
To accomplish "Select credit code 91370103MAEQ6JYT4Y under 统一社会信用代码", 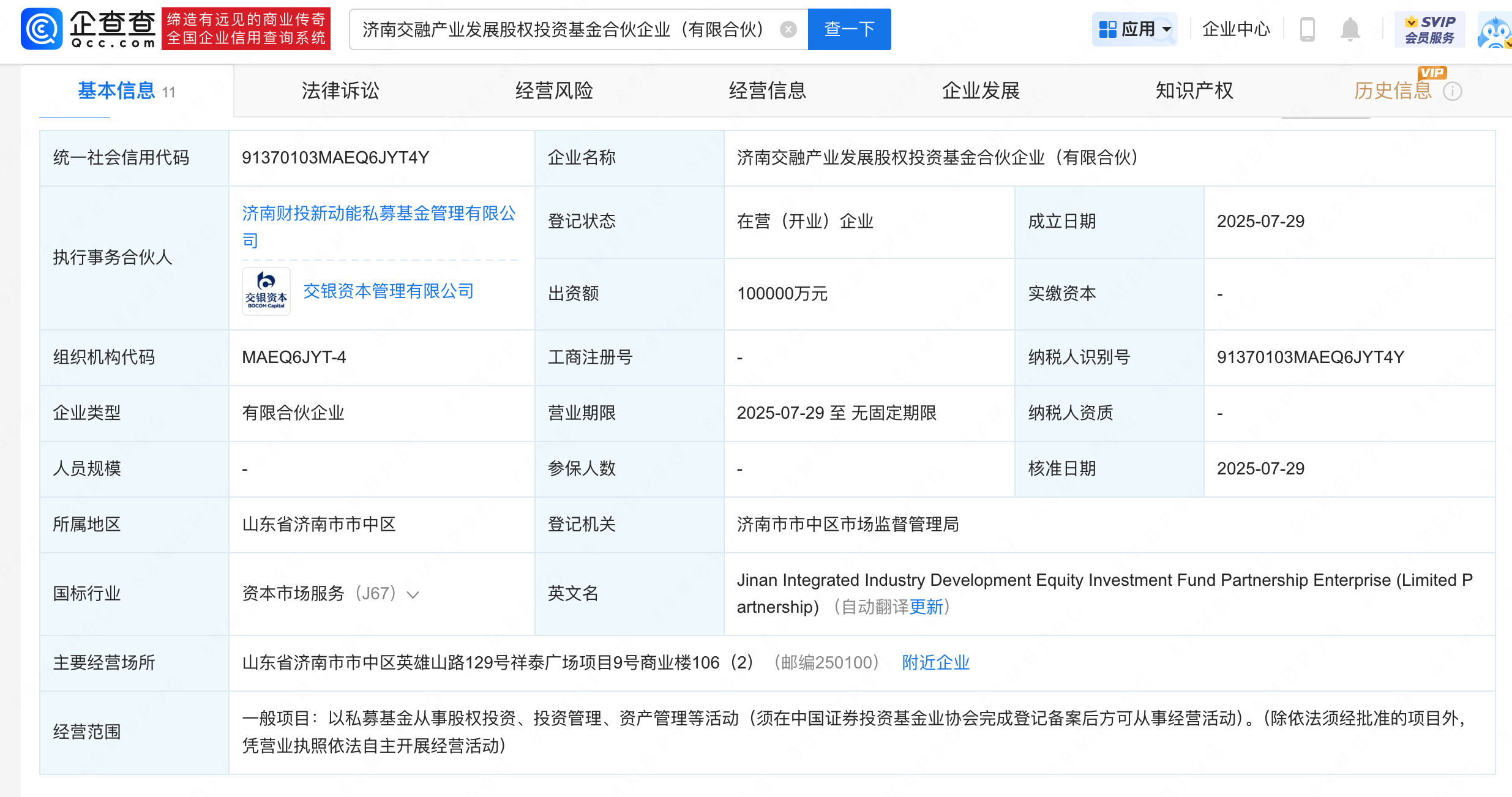I will pos(335,158).
